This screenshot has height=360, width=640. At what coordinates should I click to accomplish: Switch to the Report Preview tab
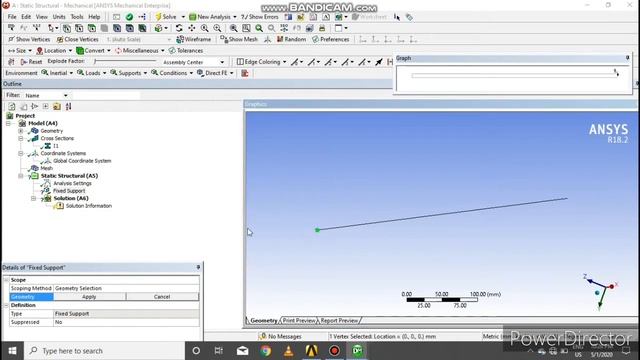coord(339,321)
